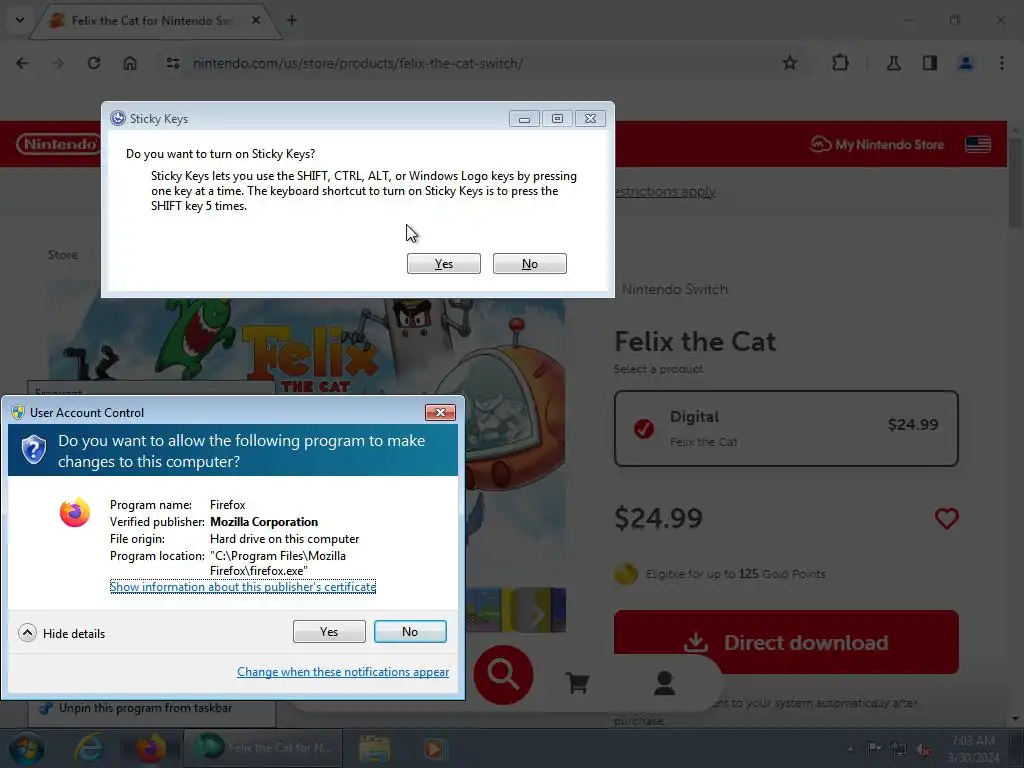Open Chrome Labs flask icon
This screenshot has width=1024, height=768.
(893, 63)
